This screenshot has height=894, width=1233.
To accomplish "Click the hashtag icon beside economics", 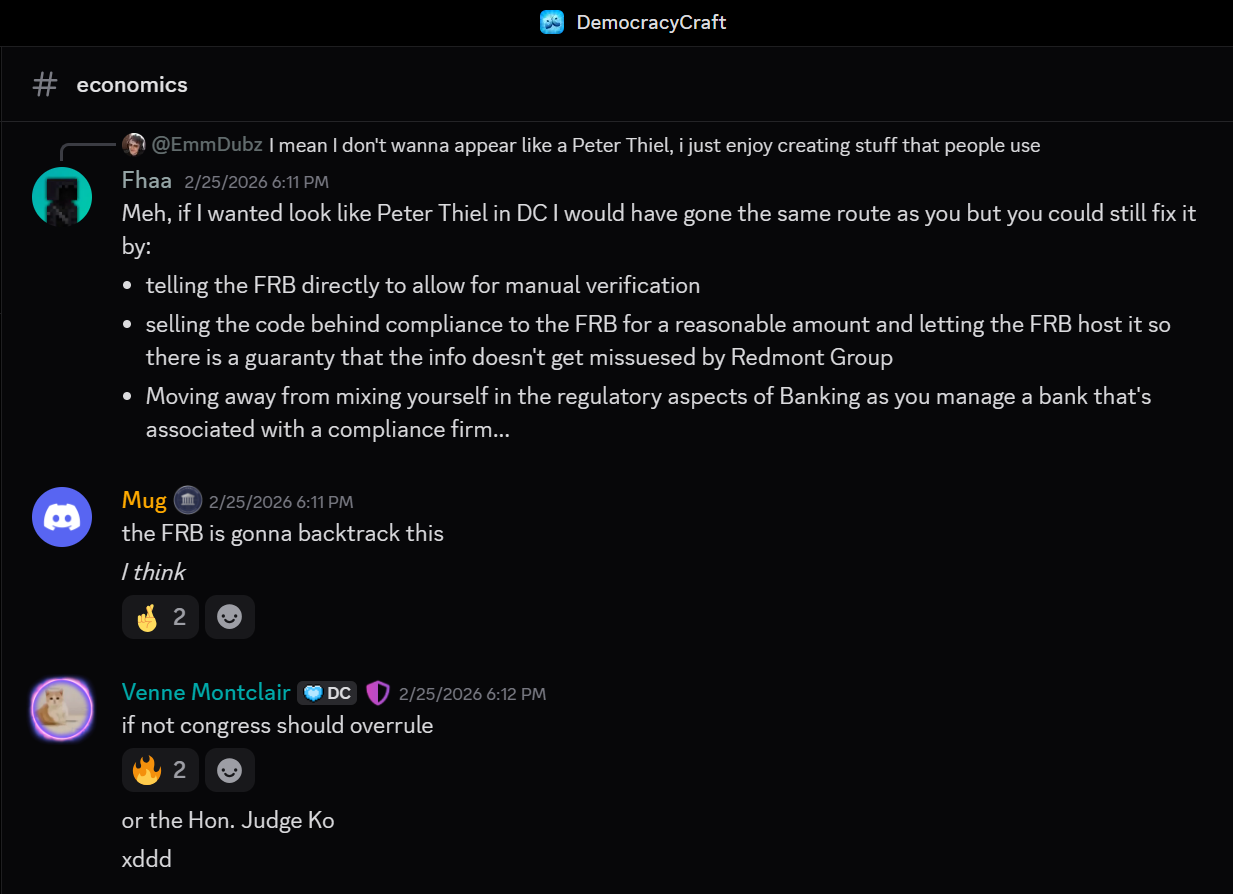I will tap(45, 85).
